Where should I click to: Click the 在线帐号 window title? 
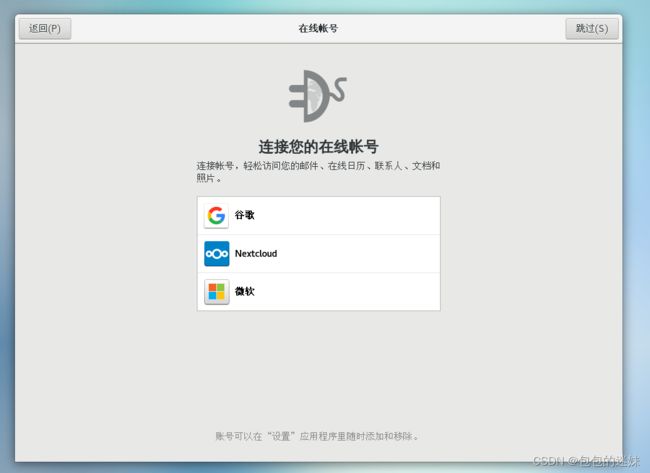coord(318,29)
